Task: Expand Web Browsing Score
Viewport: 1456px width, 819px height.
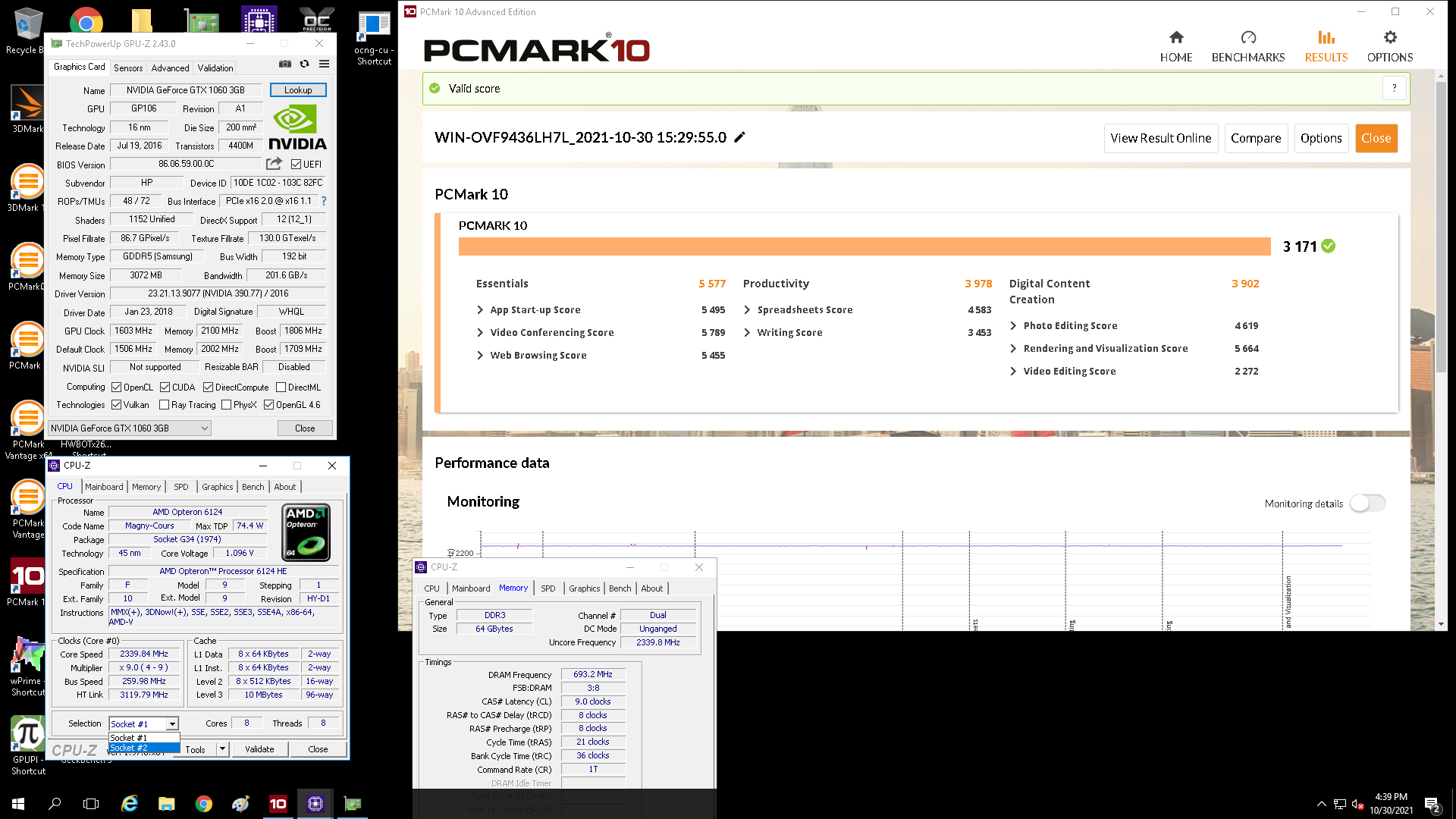Action: [x=480, y=355]
